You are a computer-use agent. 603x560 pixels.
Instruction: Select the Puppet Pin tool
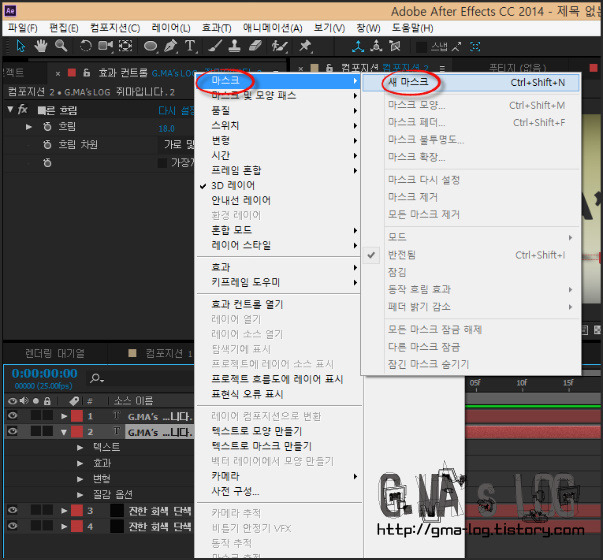click(305, 46)
